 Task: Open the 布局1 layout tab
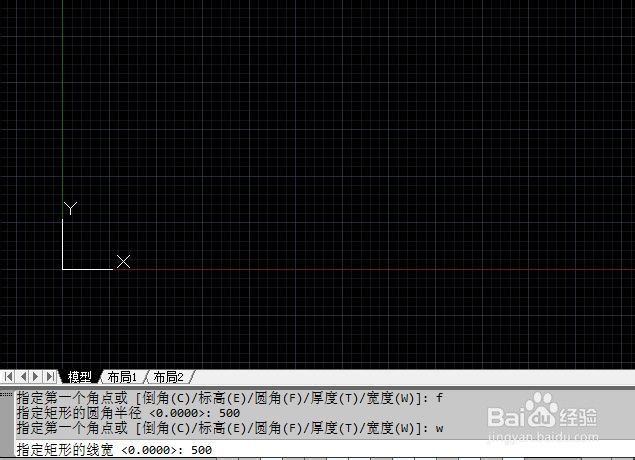(122, 377)
